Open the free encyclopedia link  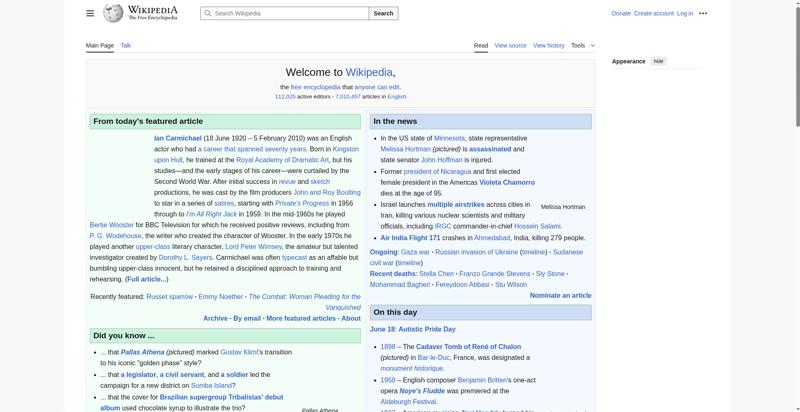pos(315,87)
